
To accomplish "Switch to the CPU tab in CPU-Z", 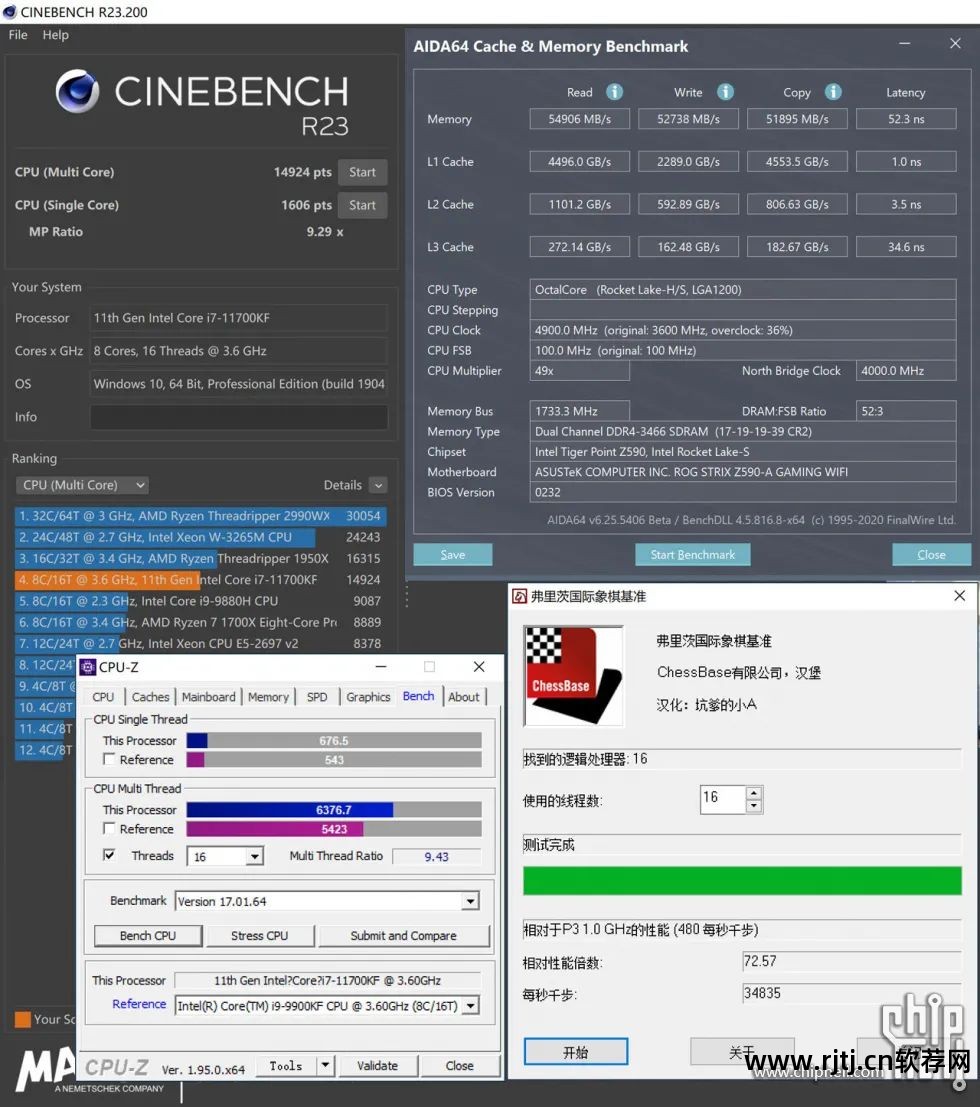I will 103,697.
